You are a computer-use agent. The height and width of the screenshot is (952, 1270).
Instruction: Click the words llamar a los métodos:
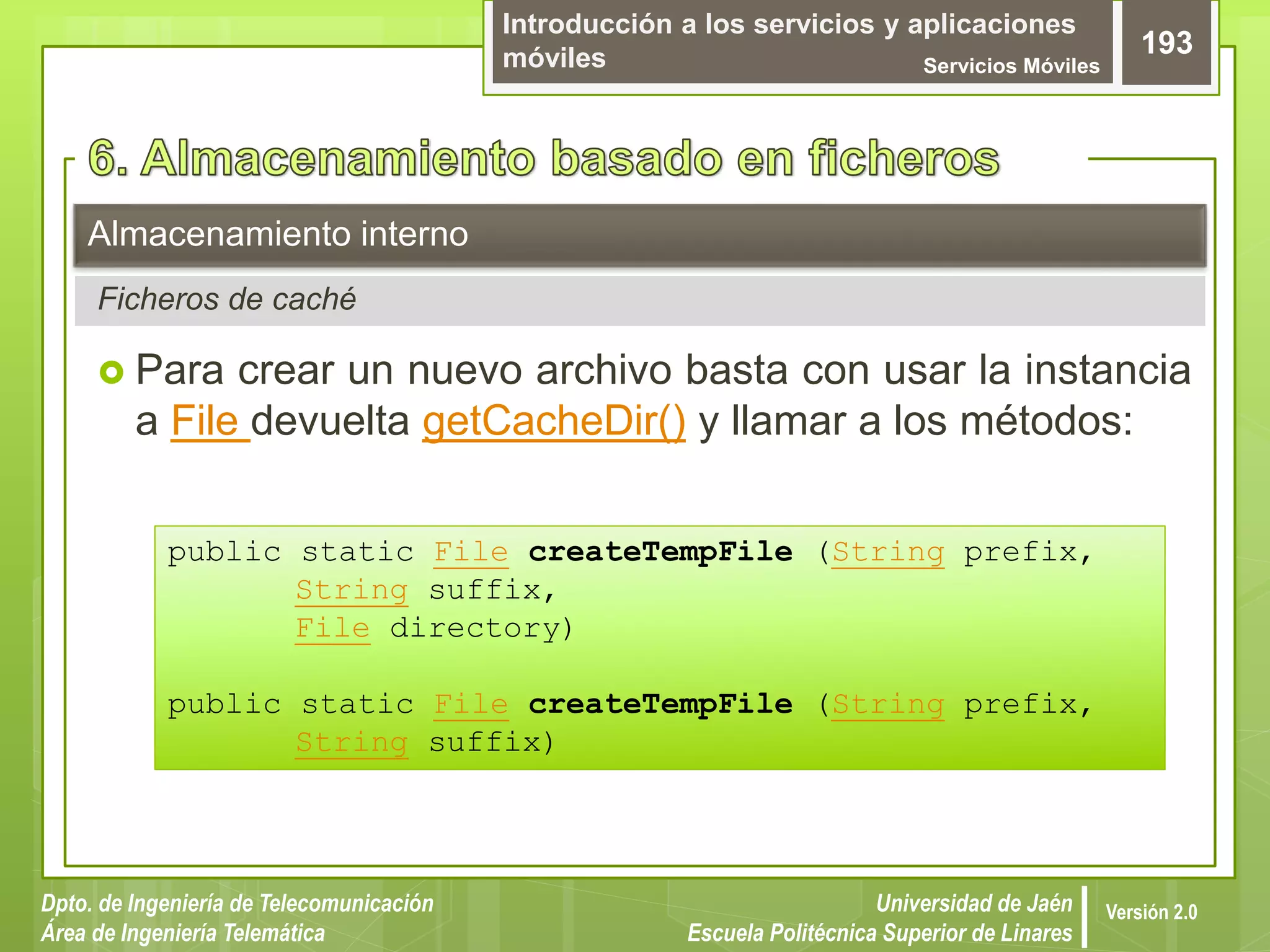932,421
